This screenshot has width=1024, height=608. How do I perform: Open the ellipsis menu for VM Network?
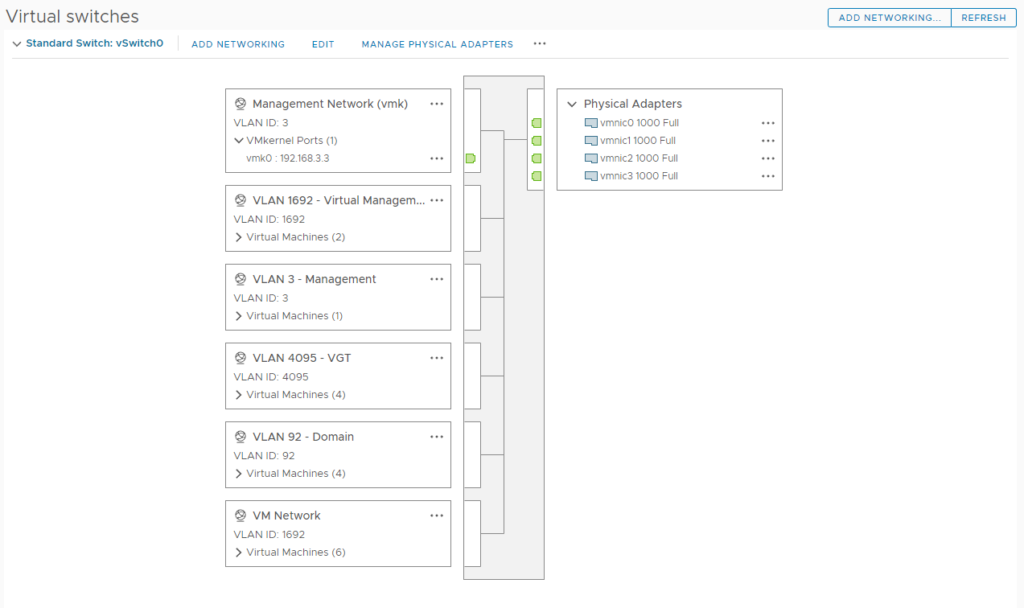(436, 516)
